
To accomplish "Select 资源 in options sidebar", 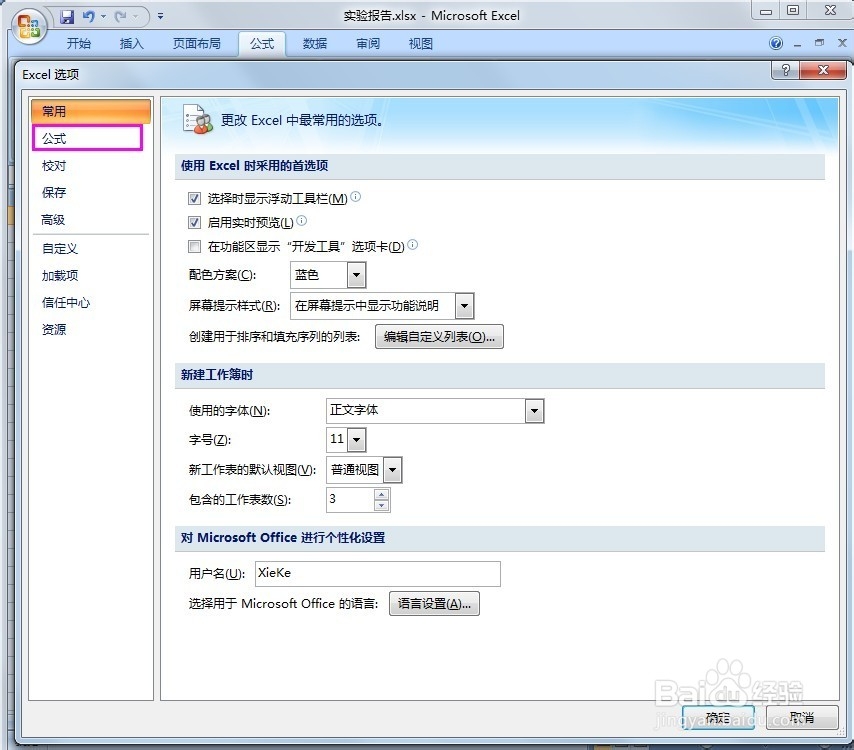I will pos(91,330).
